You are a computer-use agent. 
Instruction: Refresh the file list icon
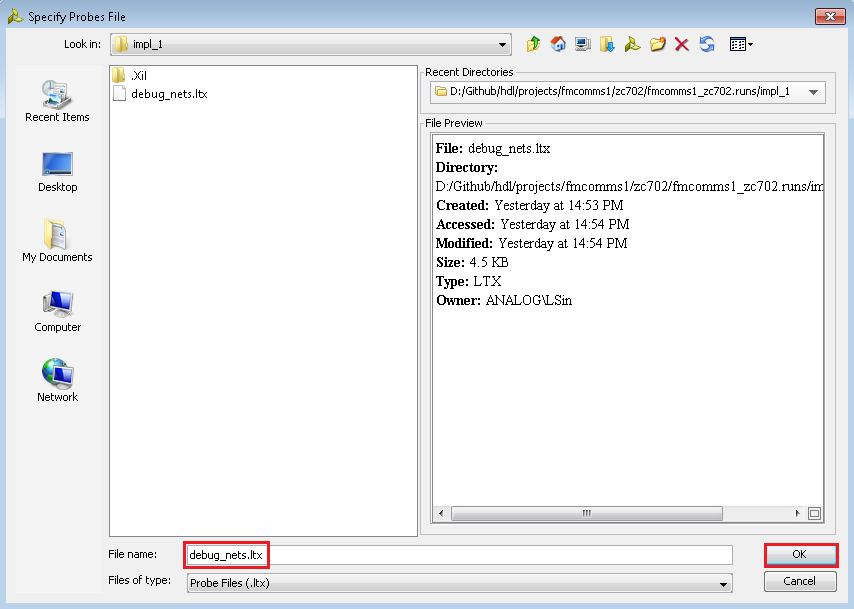point(707,44)
